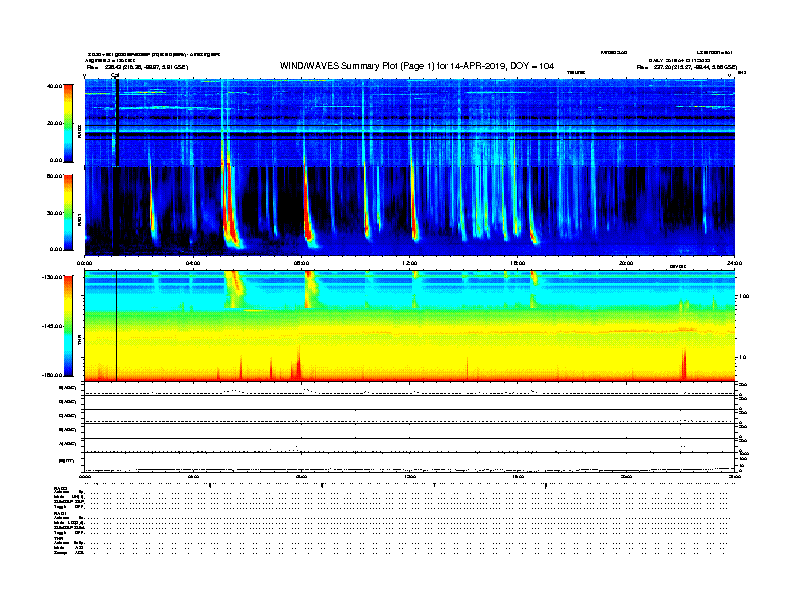This screenshot has width=792, height=612.
Task: Click the 12:00 tick label under RAD1 panel
Action: pos(410,263)
